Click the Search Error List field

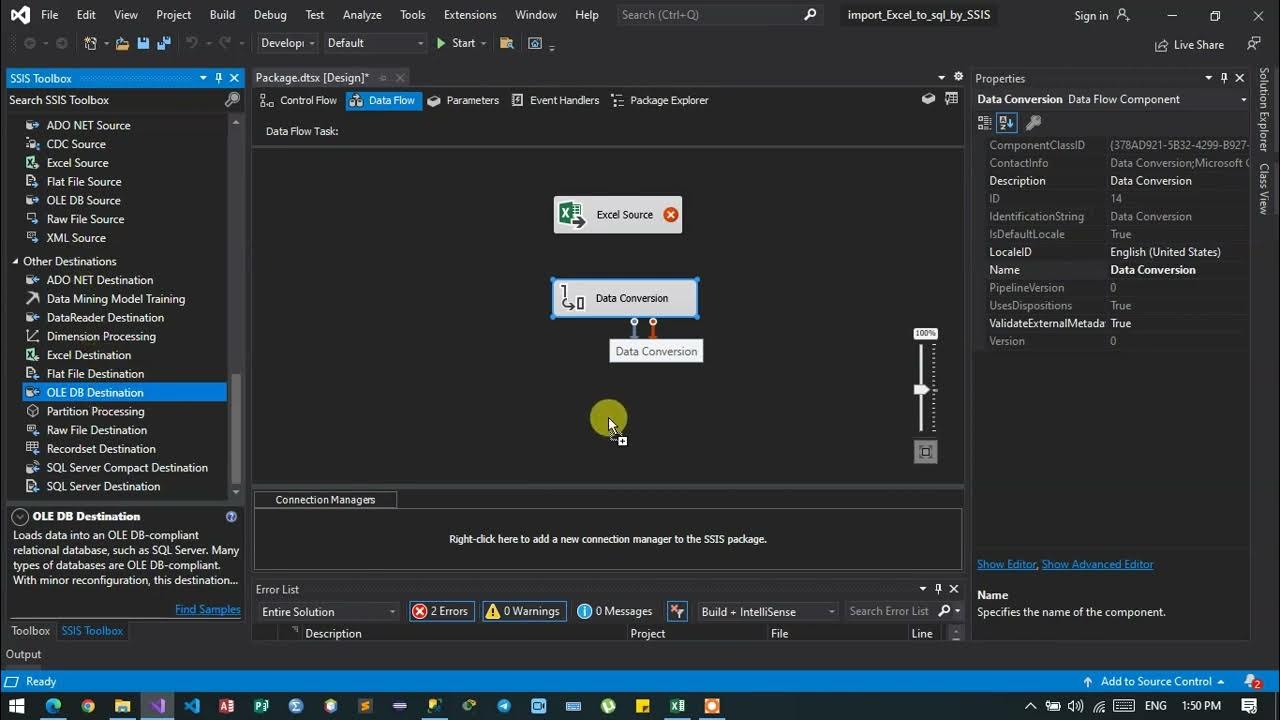click(x=888, y=611)
